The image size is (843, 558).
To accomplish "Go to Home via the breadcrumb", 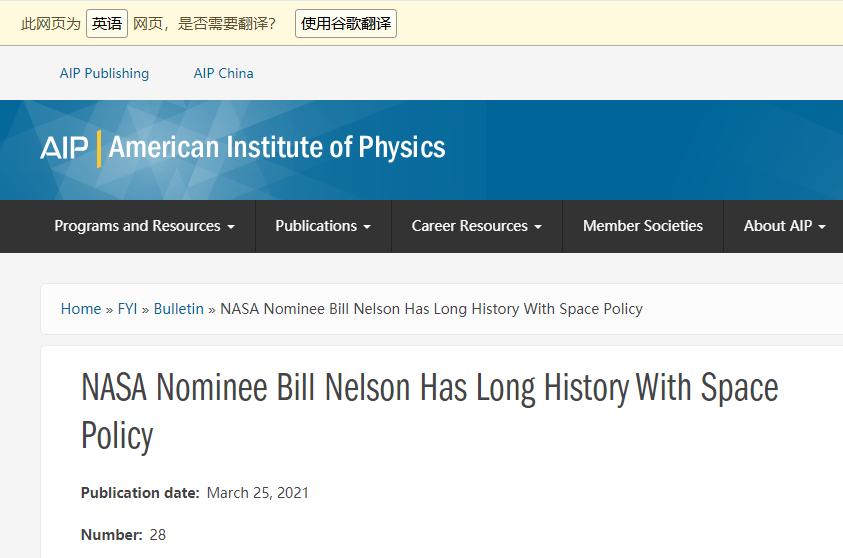I will tap(81, 309).
